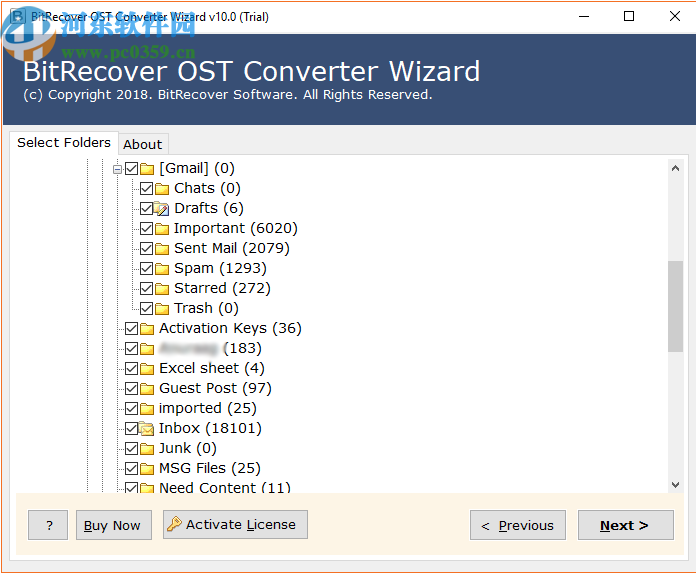Click the Guest Post folder icon
This screenshot has width=696, height=580.
(x=147, y=389)
